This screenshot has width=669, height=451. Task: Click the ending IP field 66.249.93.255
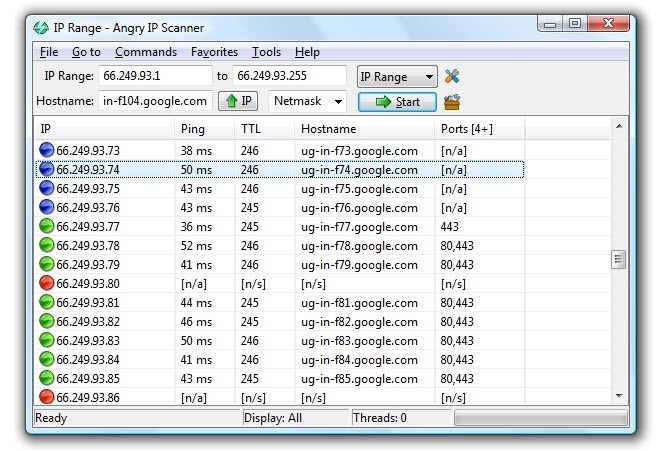[x=289, y=76]
